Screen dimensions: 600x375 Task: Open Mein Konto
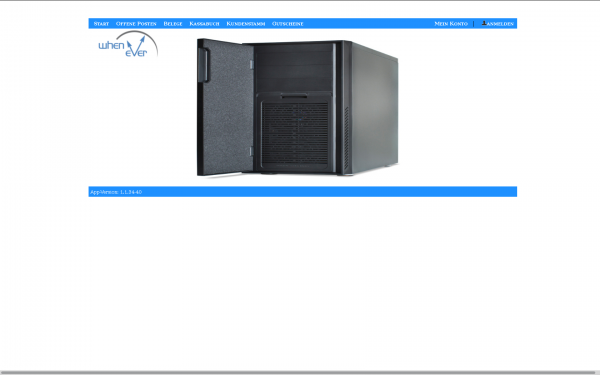coord(451,24)
